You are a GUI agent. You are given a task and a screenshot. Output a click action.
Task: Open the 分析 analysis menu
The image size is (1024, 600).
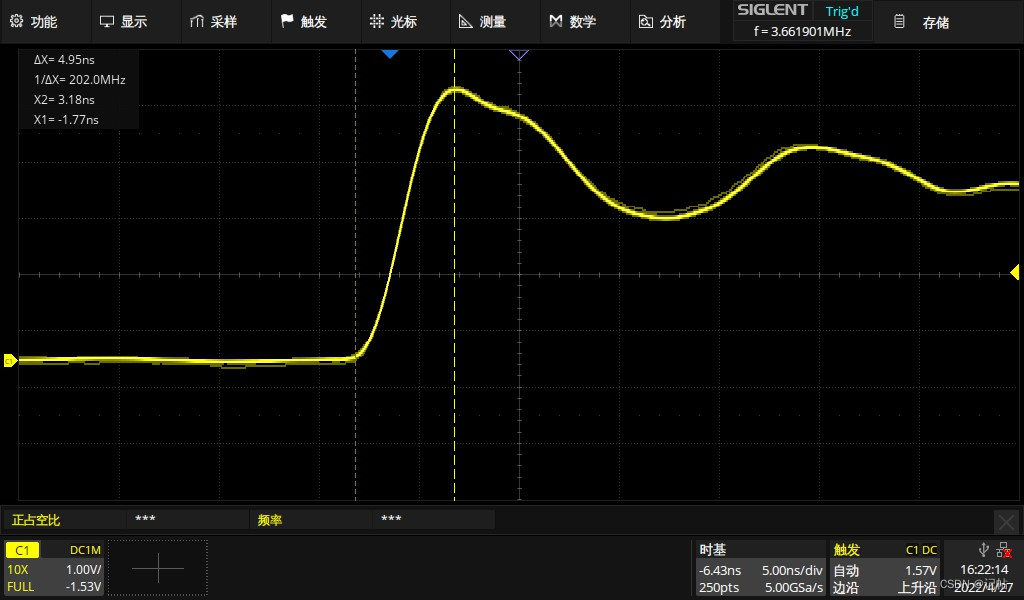coord(662,22)
